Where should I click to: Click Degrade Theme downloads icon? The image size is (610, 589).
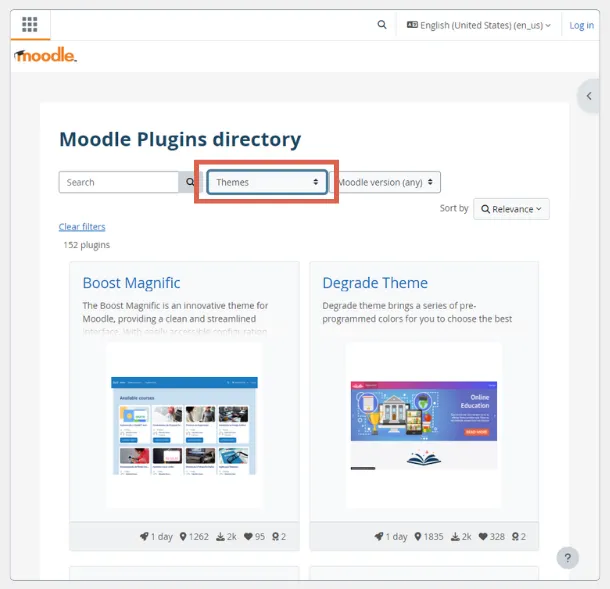coord(455,537)
